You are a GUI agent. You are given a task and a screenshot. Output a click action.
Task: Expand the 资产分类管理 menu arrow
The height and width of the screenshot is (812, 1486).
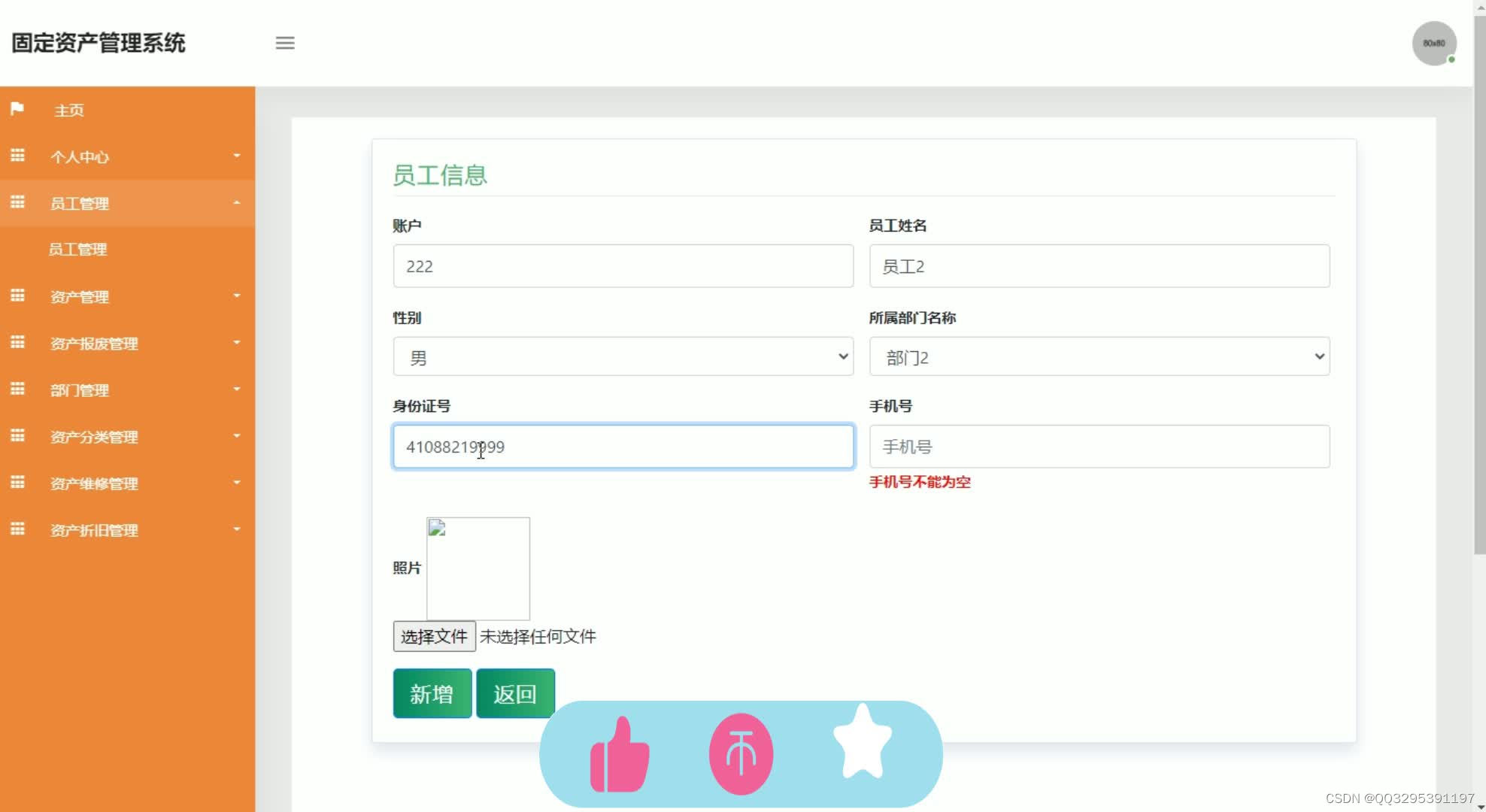[x=237, y=435]
